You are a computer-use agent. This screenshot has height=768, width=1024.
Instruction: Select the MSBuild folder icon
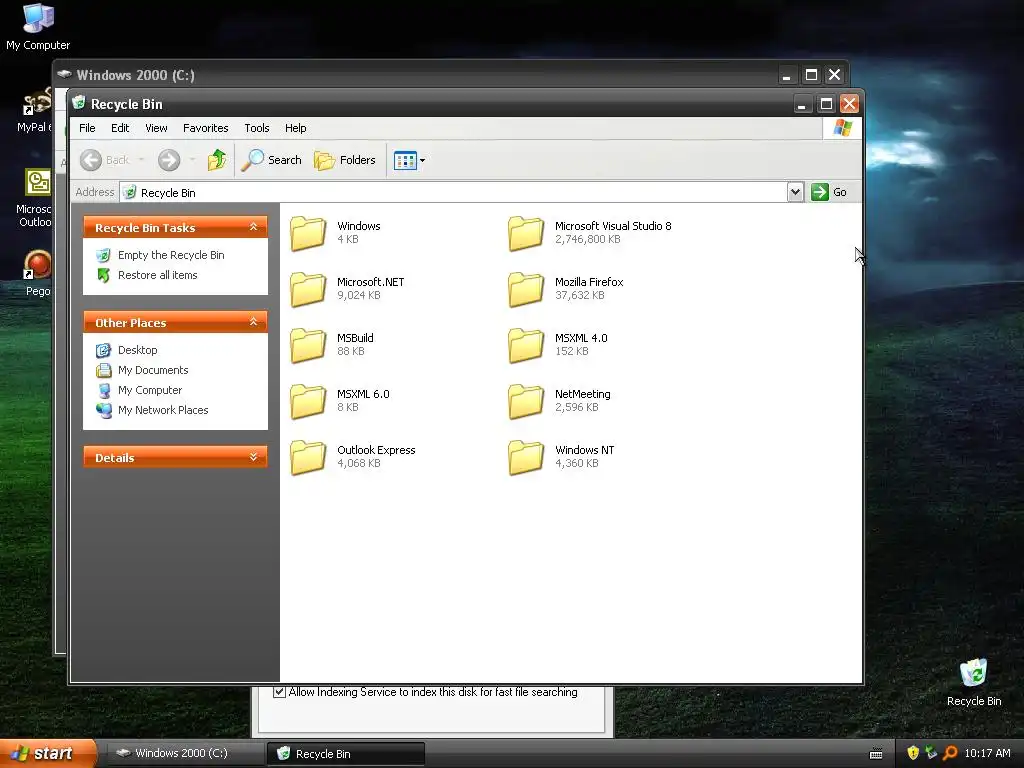coord(308,345)
